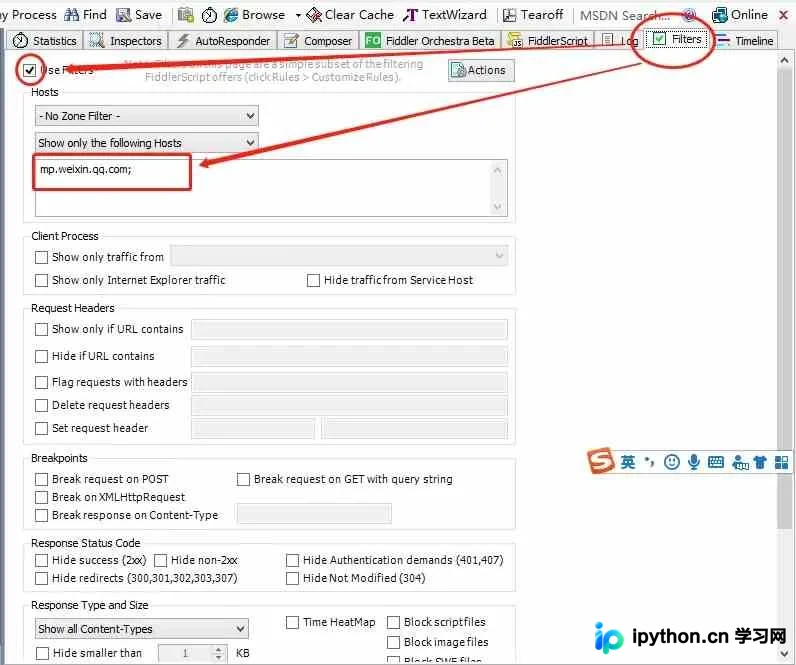This screenshot has width=796, height=665.
Task: Enable the Time HeatMap checkbox
Action: click(292, 622)
